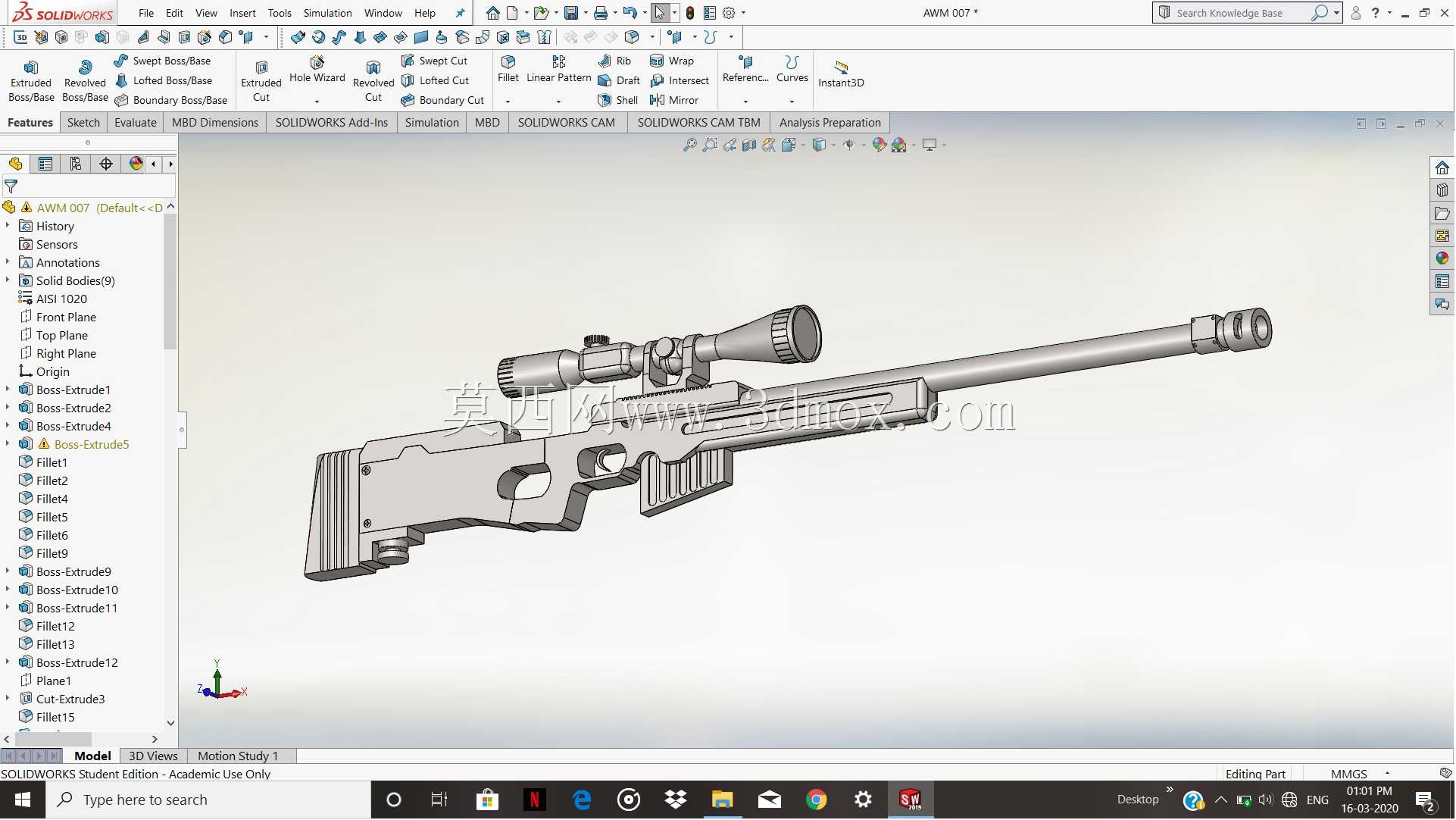Expand the Cut-Extrude3 feature
Screen dimensions: 1456x820
coord(8,699)
